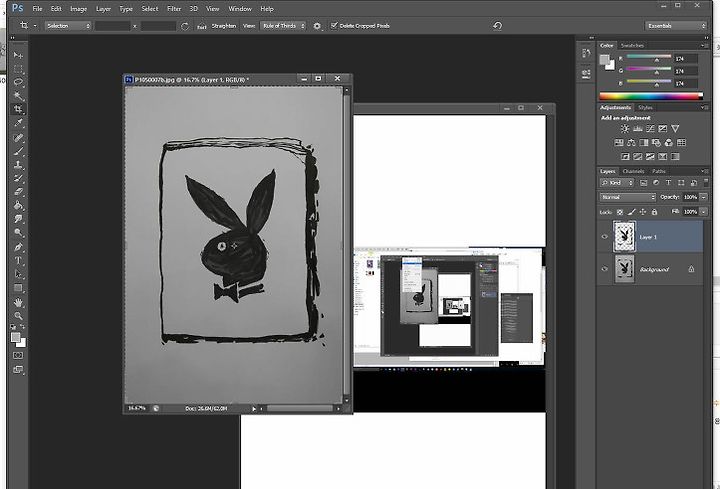The height and width of the screenshot is (489, 720).
Task: Add a Levels adjustment
Action: tap(637, 129)
